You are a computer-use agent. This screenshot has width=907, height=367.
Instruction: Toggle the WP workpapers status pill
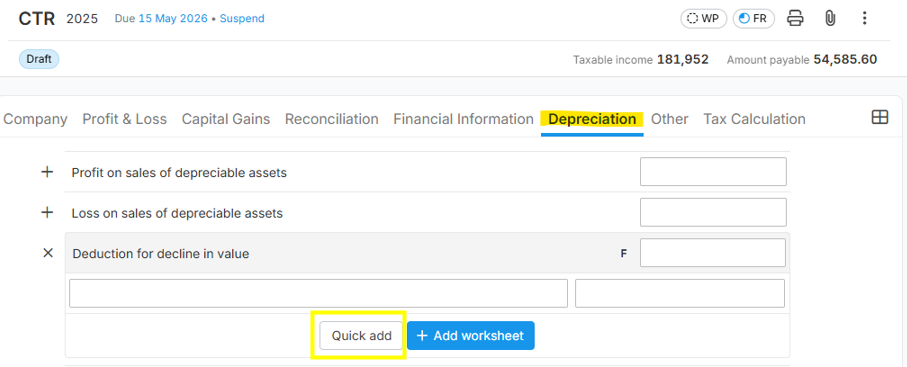(703, 19)
